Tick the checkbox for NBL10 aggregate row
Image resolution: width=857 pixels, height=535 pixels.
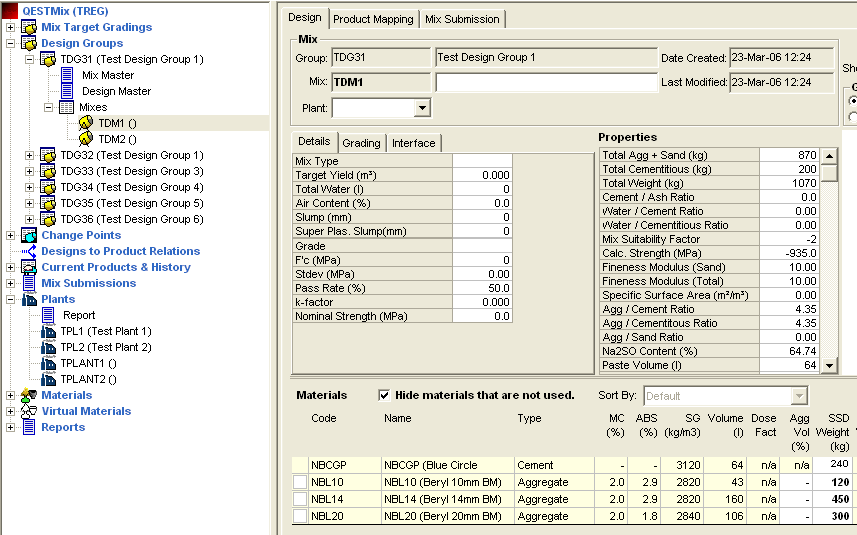click(300, 483)
